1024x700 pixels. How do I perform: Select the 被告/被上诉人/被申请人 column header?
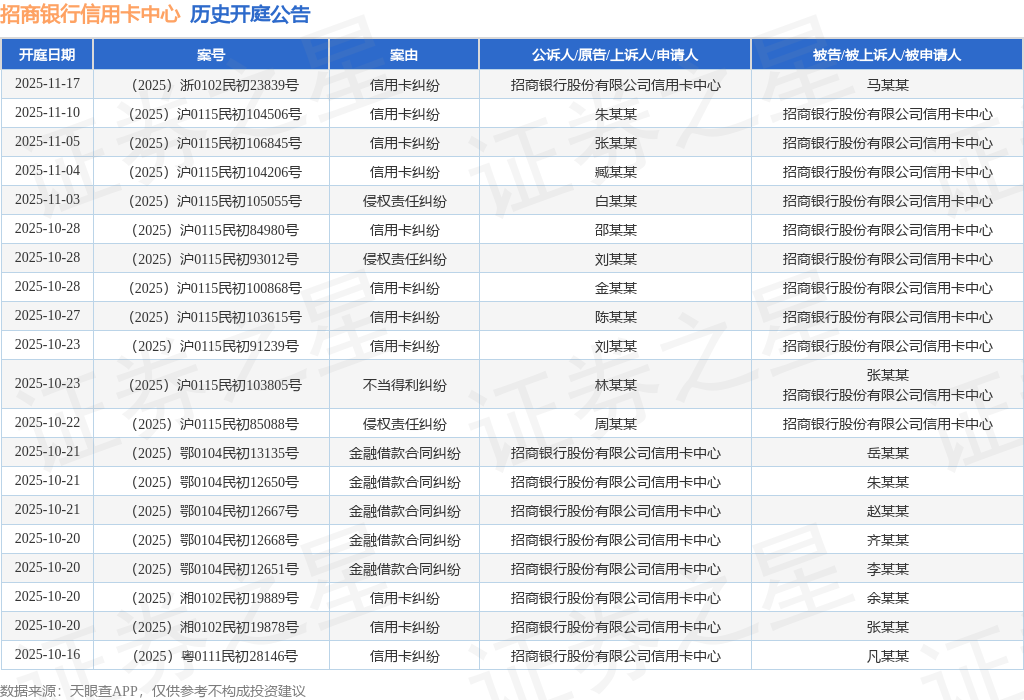coord(887,55)
